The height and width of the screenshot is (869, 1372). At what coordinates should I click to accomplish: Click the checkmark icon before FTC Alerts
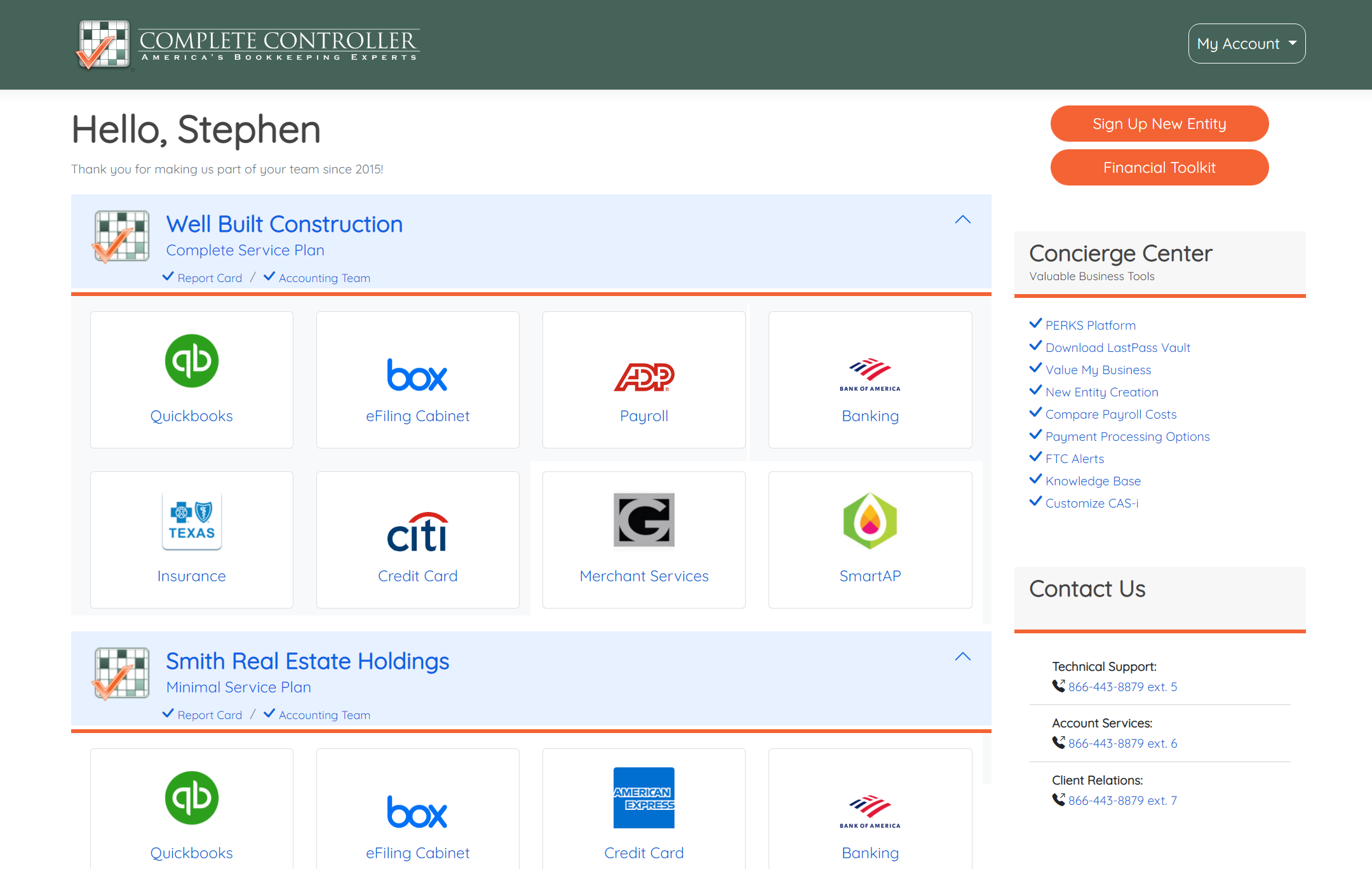(x=1035, y=457)
